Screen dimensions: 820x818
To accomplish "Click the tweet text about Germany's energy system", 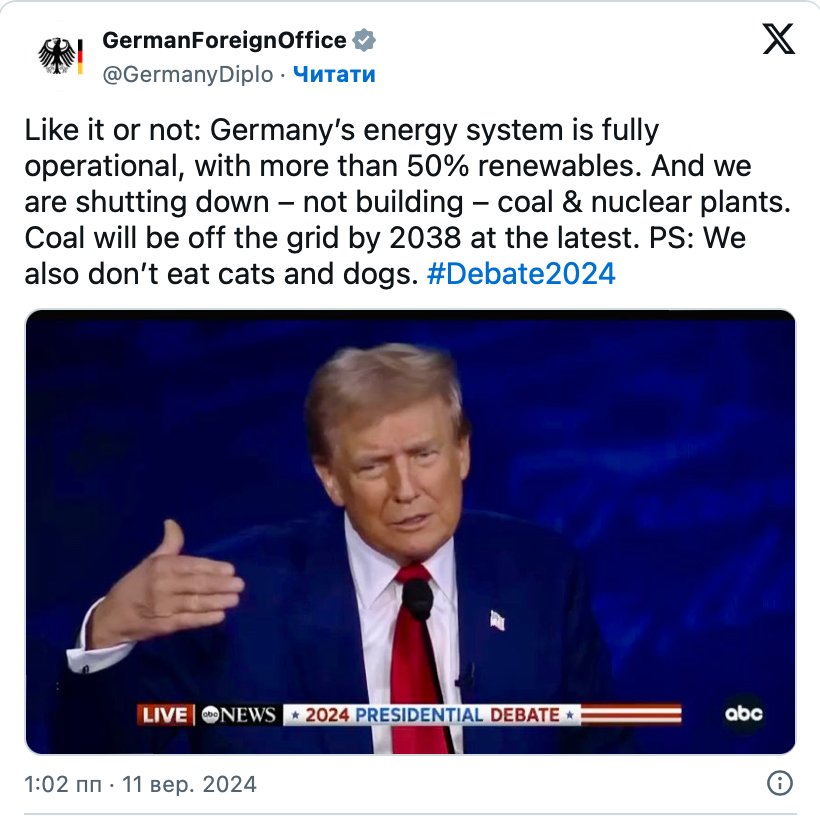I will click(x=400, y=202).
